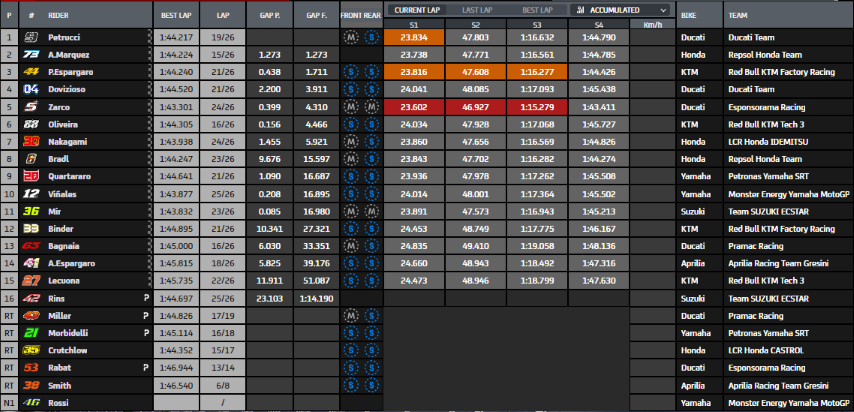Viewport: 854px width, 412px height.
Task: Click the number 46 logo for Rossi
Action: pos(31,401)
